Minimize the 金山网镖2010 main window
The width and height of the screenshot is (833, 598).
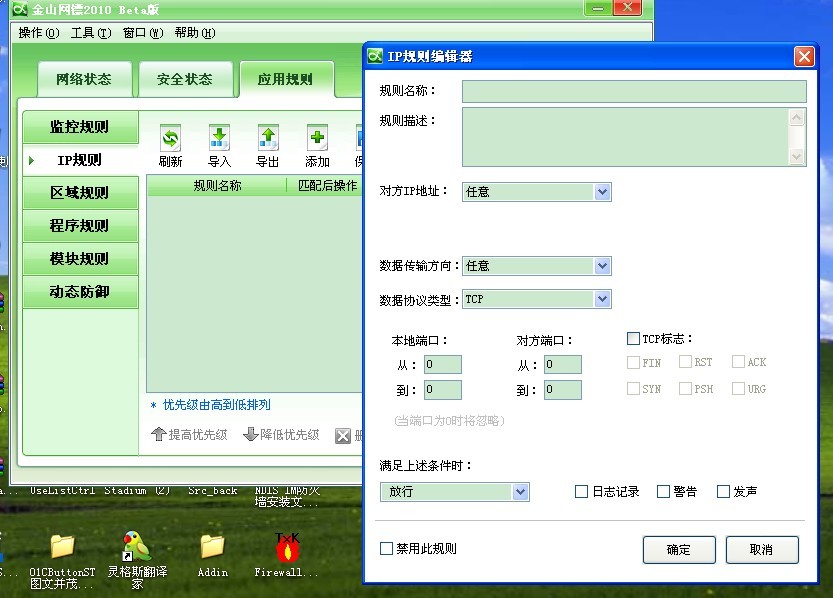tap(598, 8)
